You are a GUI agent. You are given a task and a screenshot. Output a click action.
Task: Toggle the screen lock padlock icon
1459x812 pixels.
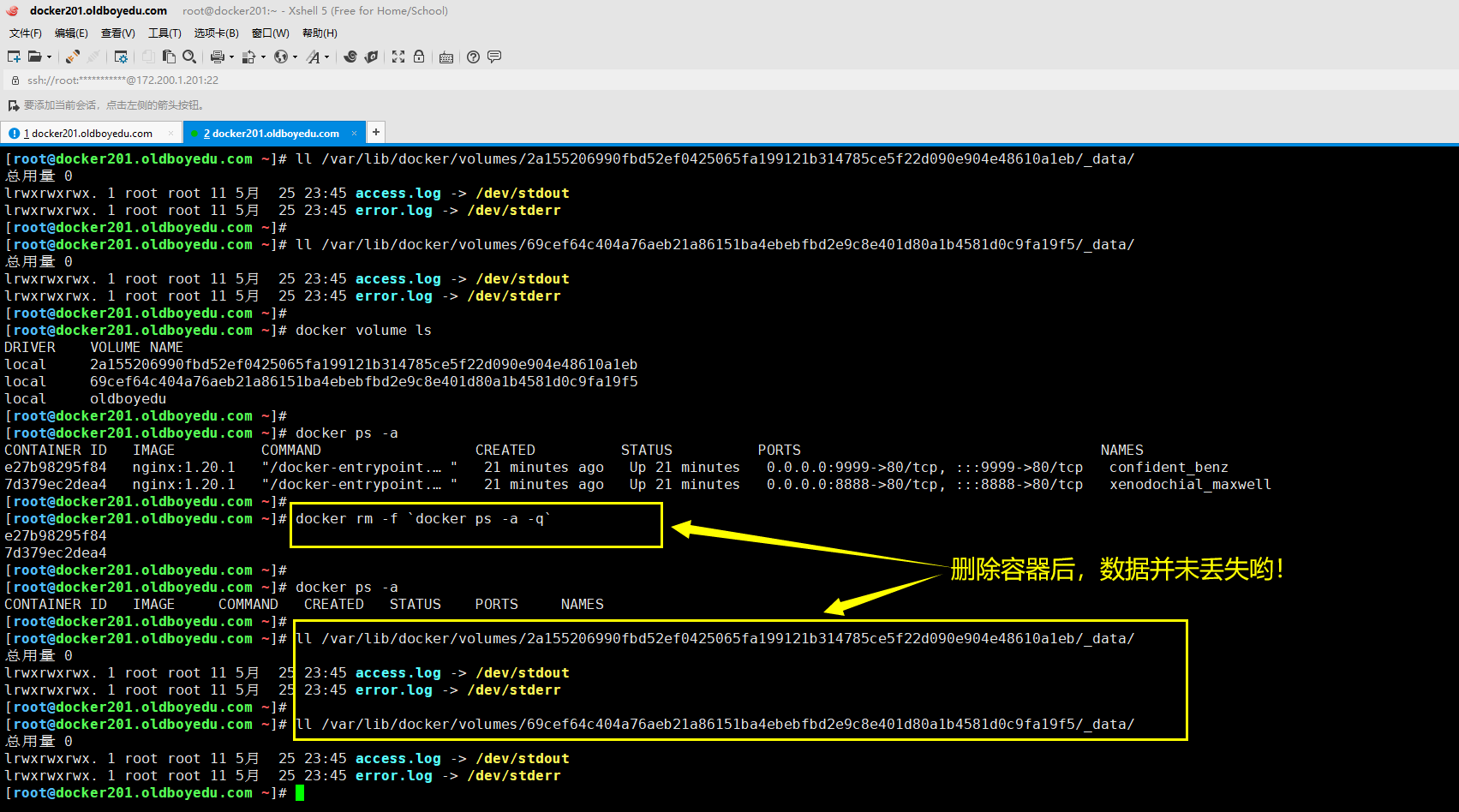(419, 57)
